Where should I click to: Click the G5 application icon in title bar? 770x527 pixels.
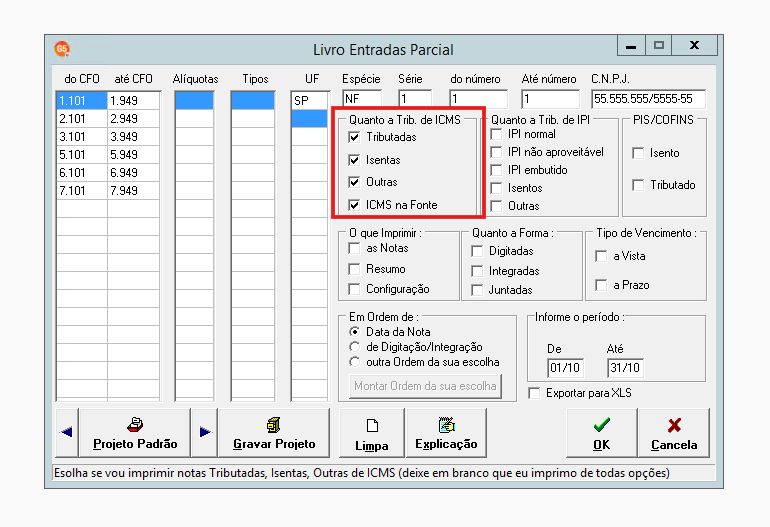click(62, 49)
